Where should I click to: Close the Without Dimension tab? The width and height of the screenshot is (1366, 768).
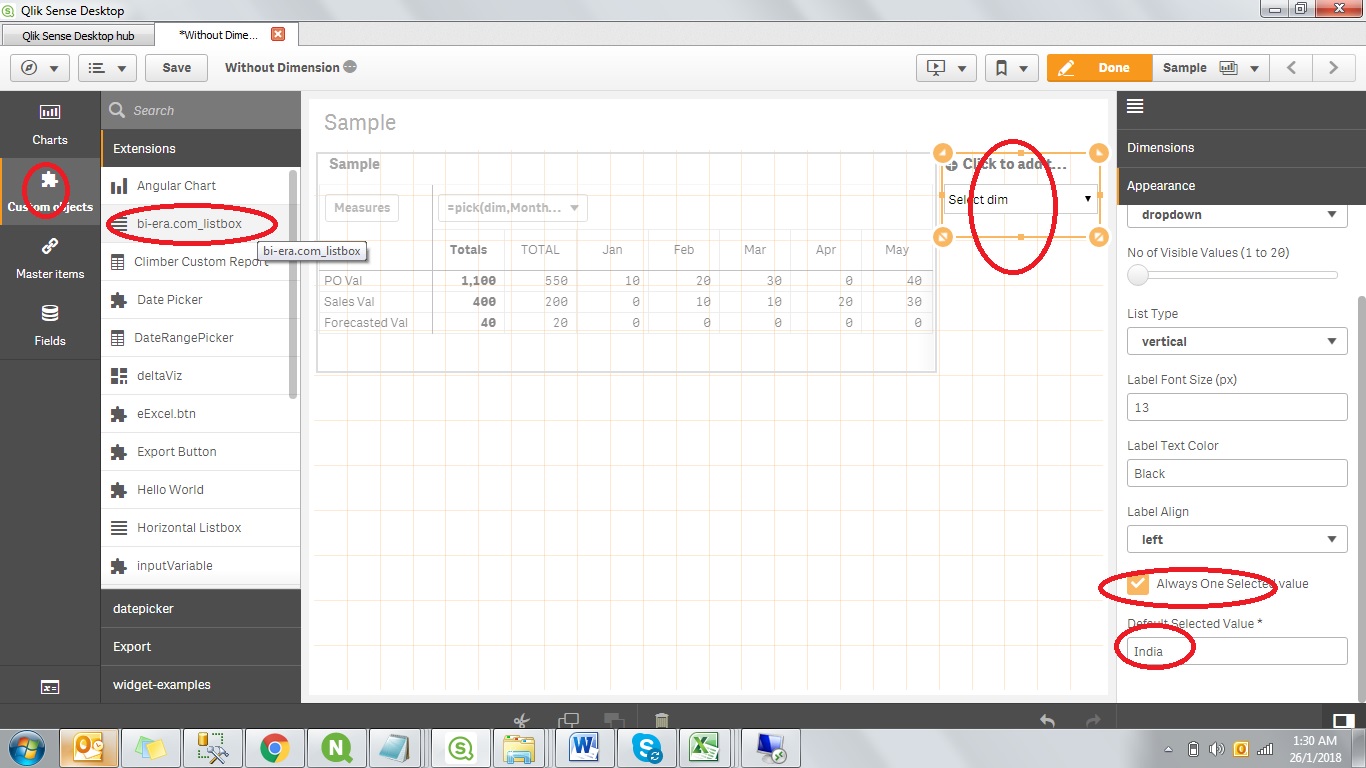pyautogui.click(x=279, y=34)
